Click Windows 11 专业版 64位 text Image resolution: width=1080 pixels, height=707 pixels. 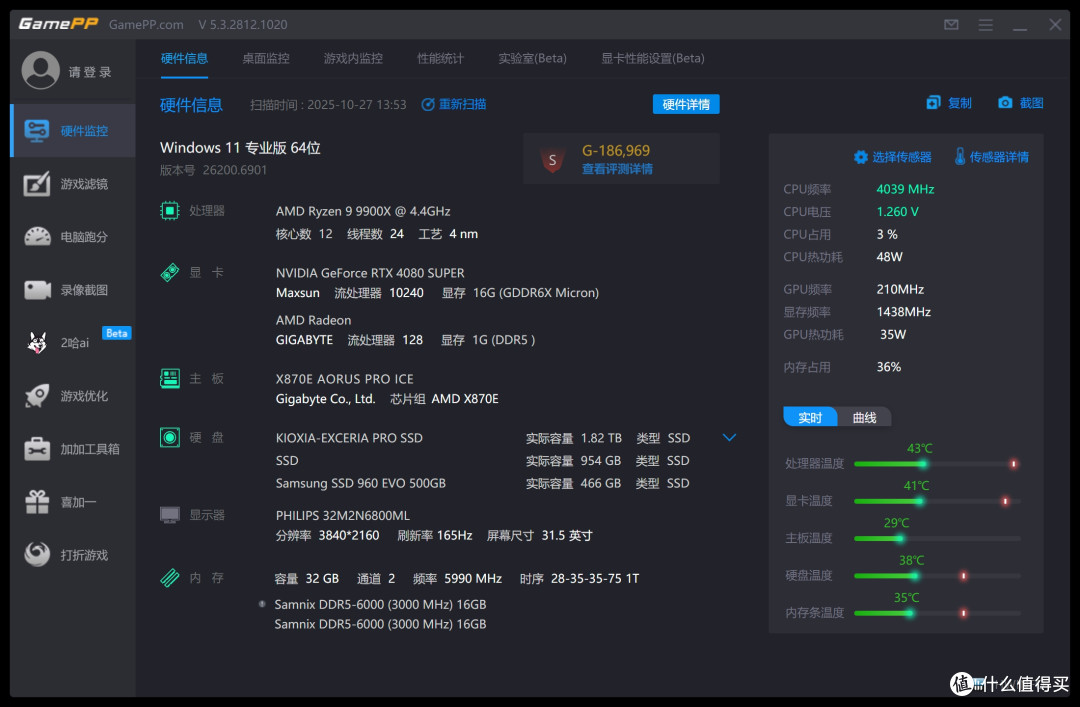[x=240, y=147]
